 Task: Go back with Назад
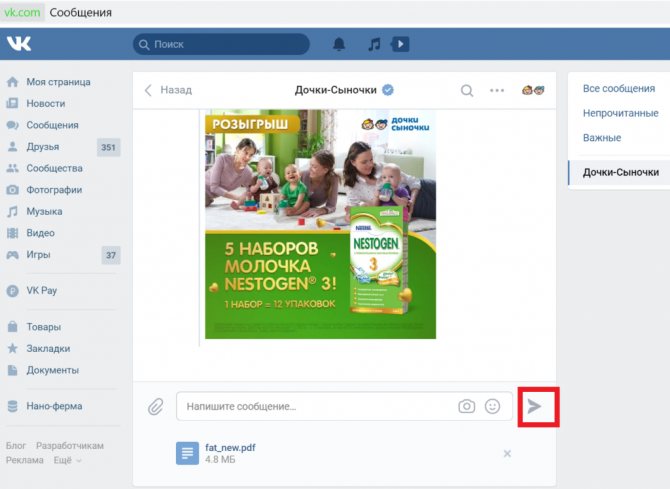pos(168,90)
